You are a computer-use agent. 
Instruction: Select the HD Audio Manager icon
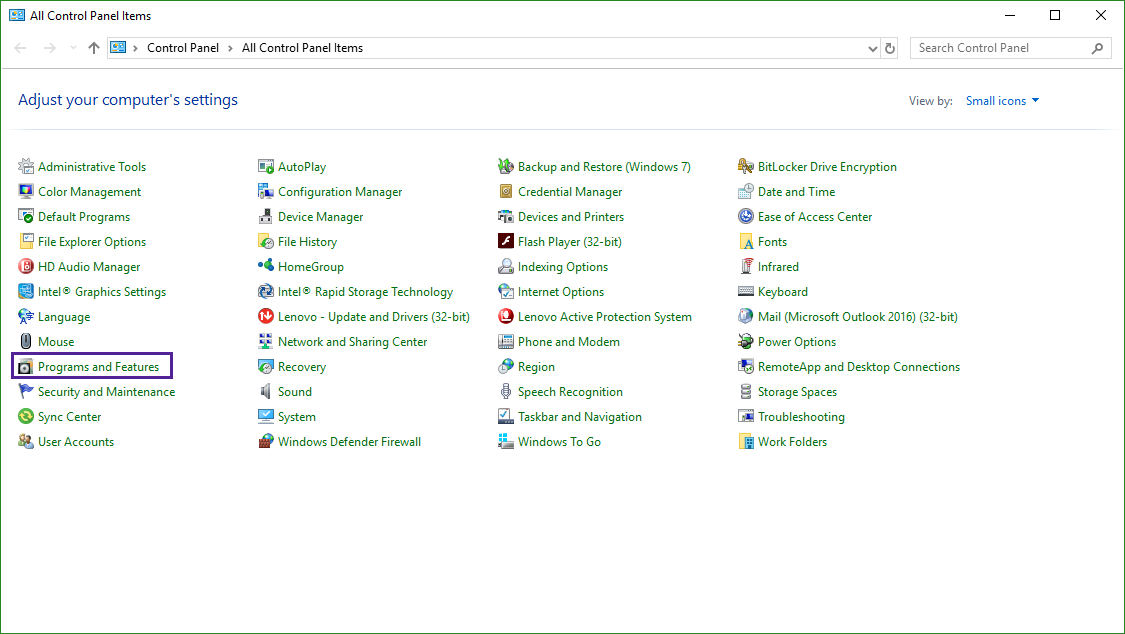26,267
